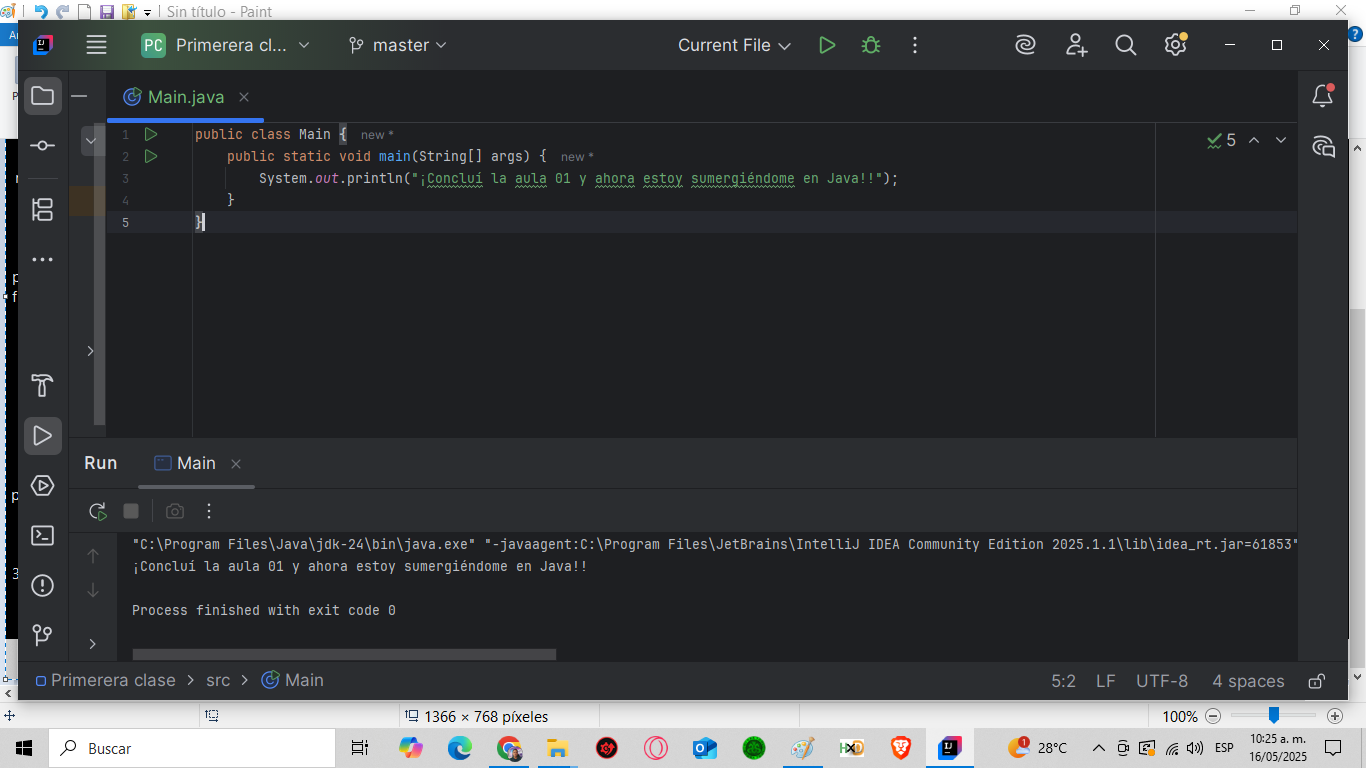Show more tool windows ellipsis in left sidebar
Image resolution: width=1366 pixels, height=768 pixels.
[x=42, y=260]
